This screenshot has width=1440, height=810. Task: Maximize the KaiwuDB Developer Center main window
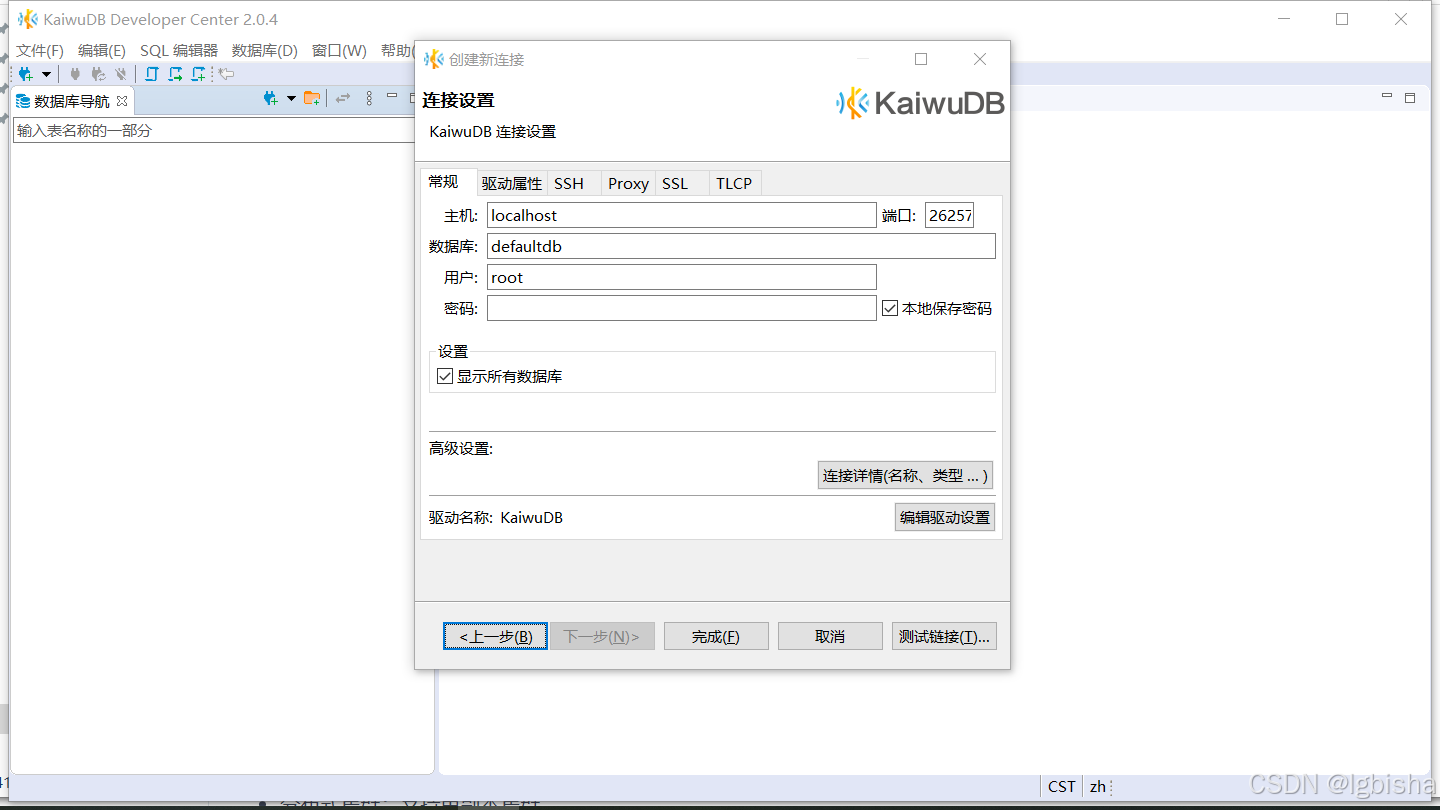(1342, 19)
